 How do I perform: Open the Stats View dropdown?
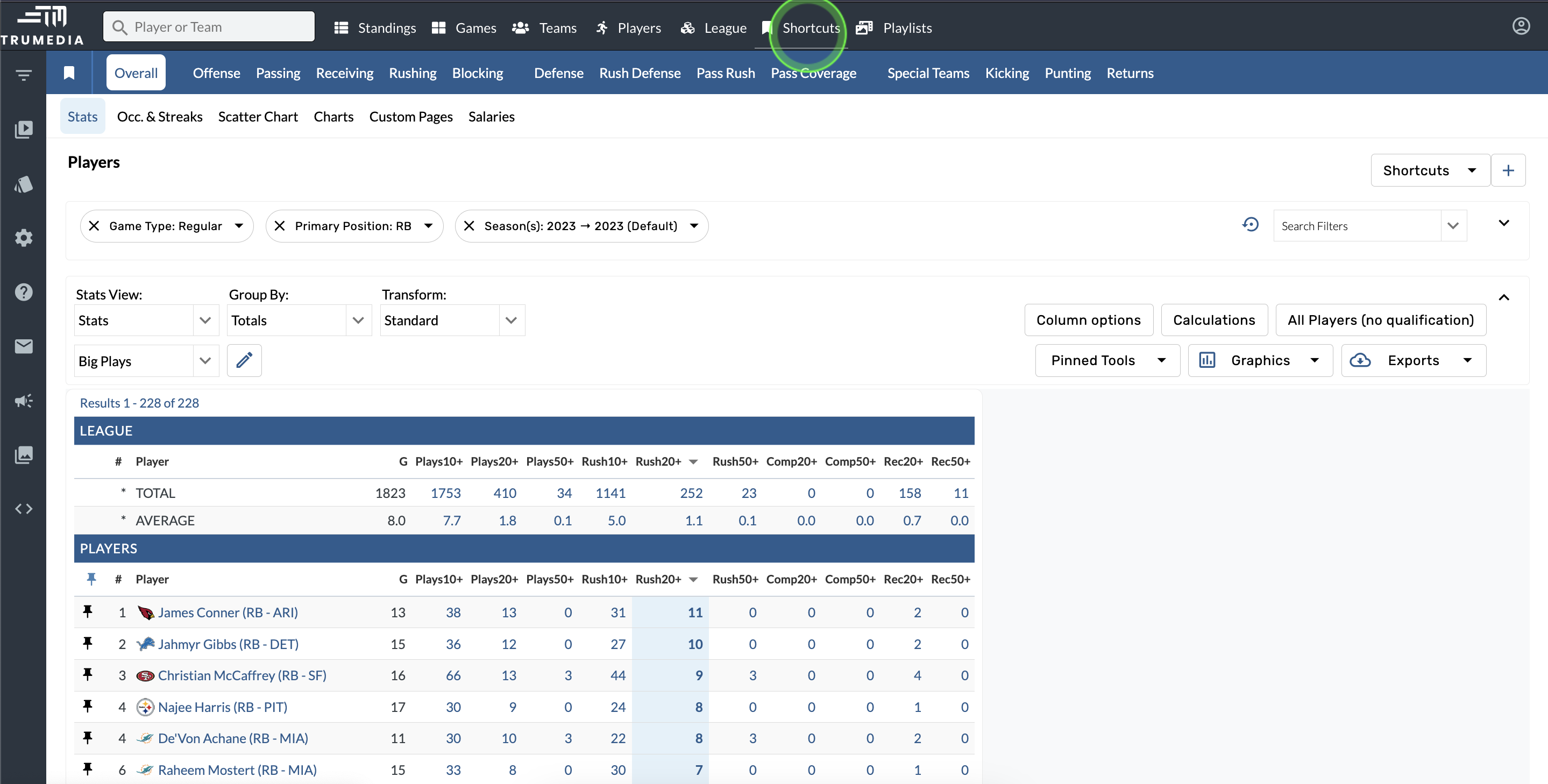pyautogui.click(x=146, y=320)
